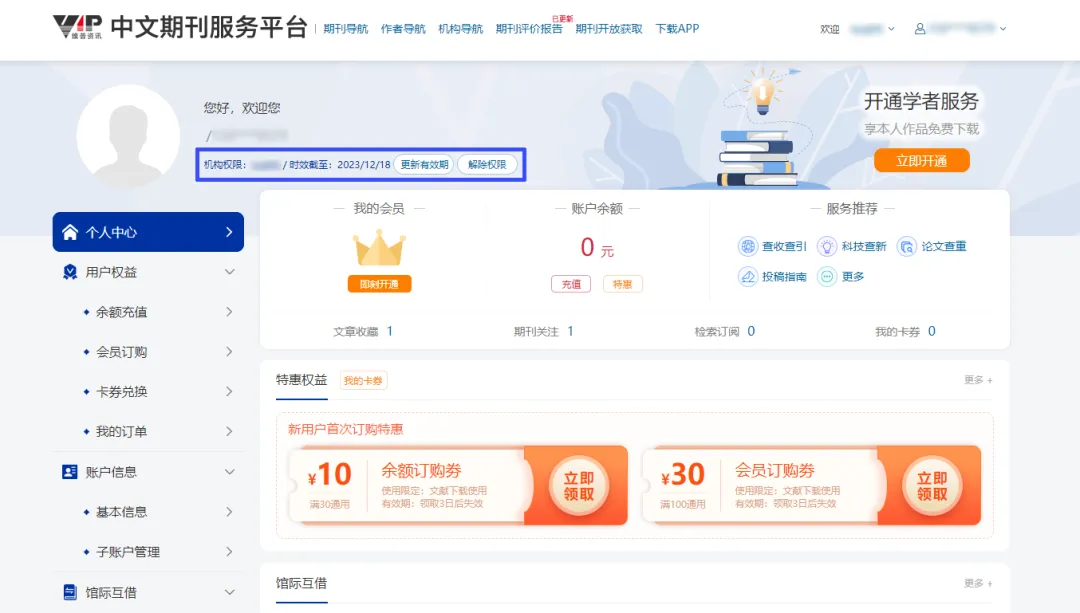Viewport: 1080px width, 613px height.
Task: Select 个人中心 in the sidebar
Action: (x=148, y=232)
